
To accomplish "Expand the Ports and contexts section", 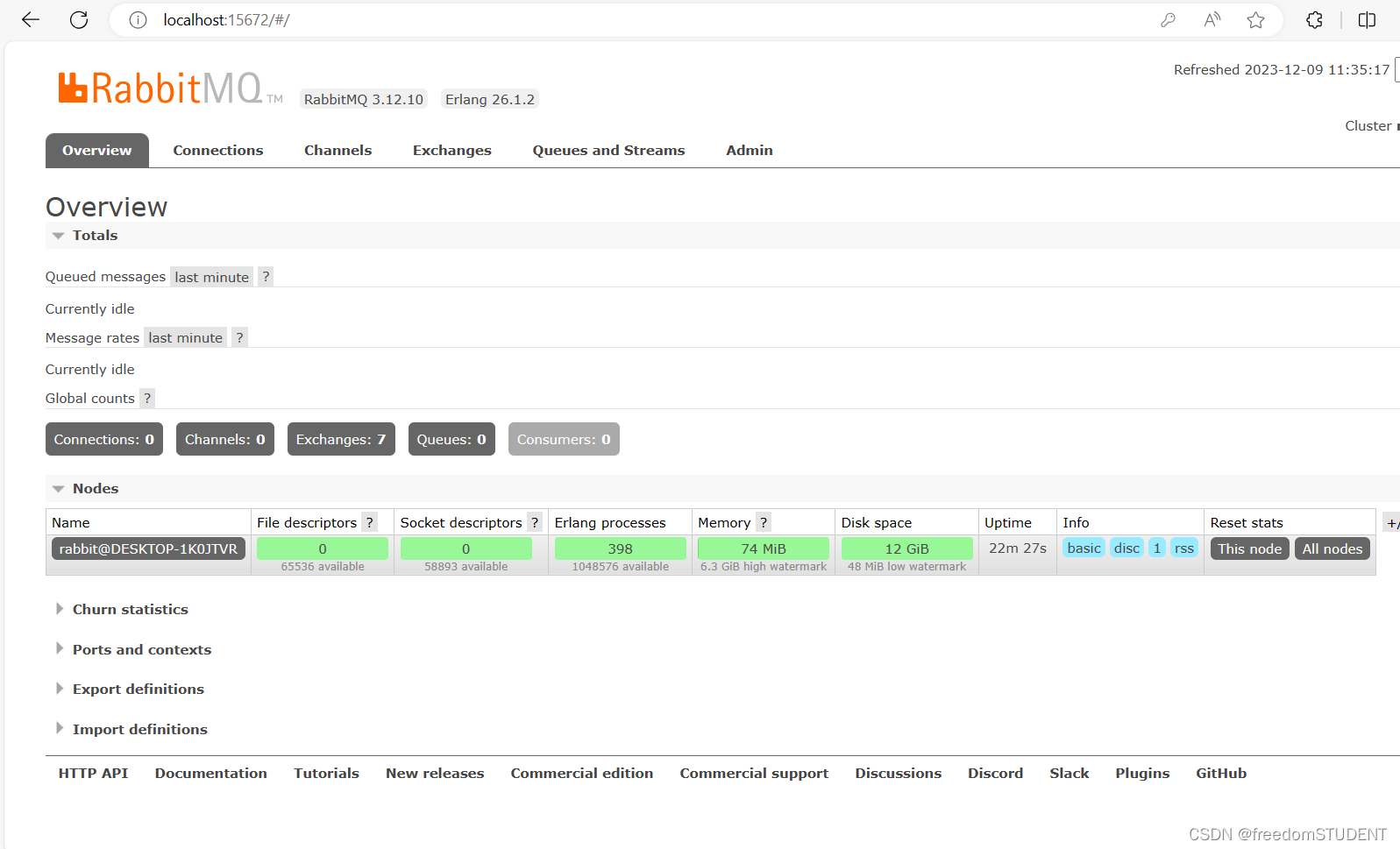I will 141,650.
